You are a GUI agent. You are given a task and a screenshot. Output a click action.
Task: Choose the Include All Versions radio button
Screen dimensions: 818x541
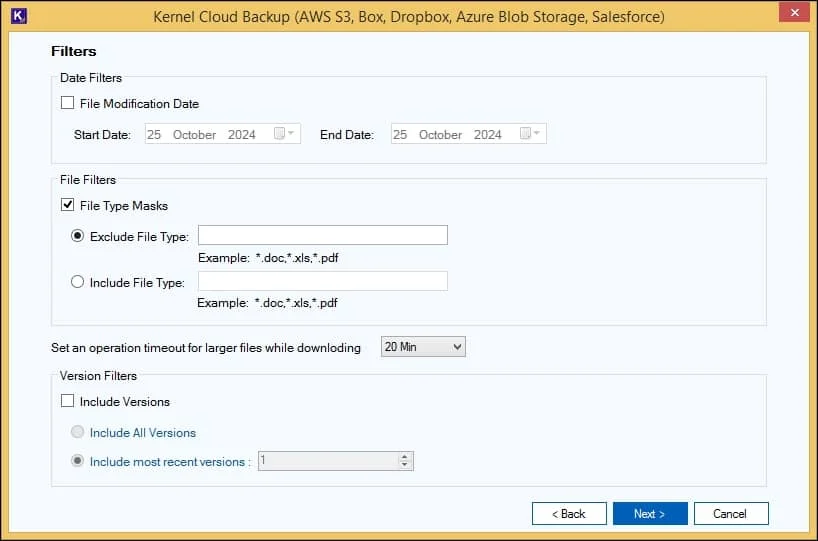(x=77, y=431)
